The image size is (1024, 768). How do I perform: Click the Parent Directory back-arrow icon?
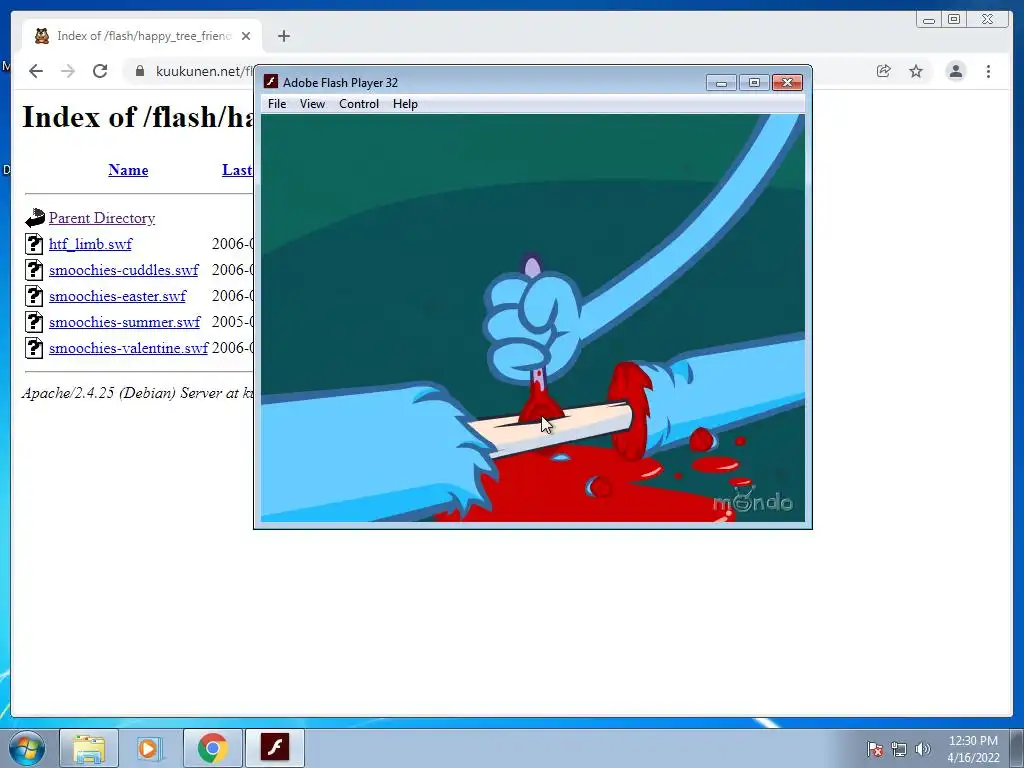(35, 217)
